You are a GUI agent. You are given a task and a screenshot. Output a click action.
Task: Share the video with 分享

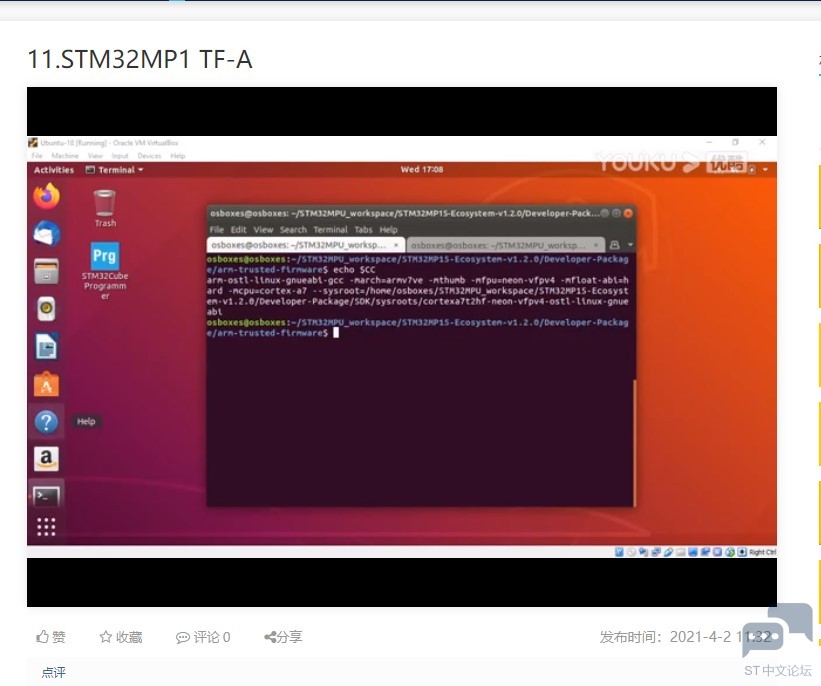pos(283,637)
